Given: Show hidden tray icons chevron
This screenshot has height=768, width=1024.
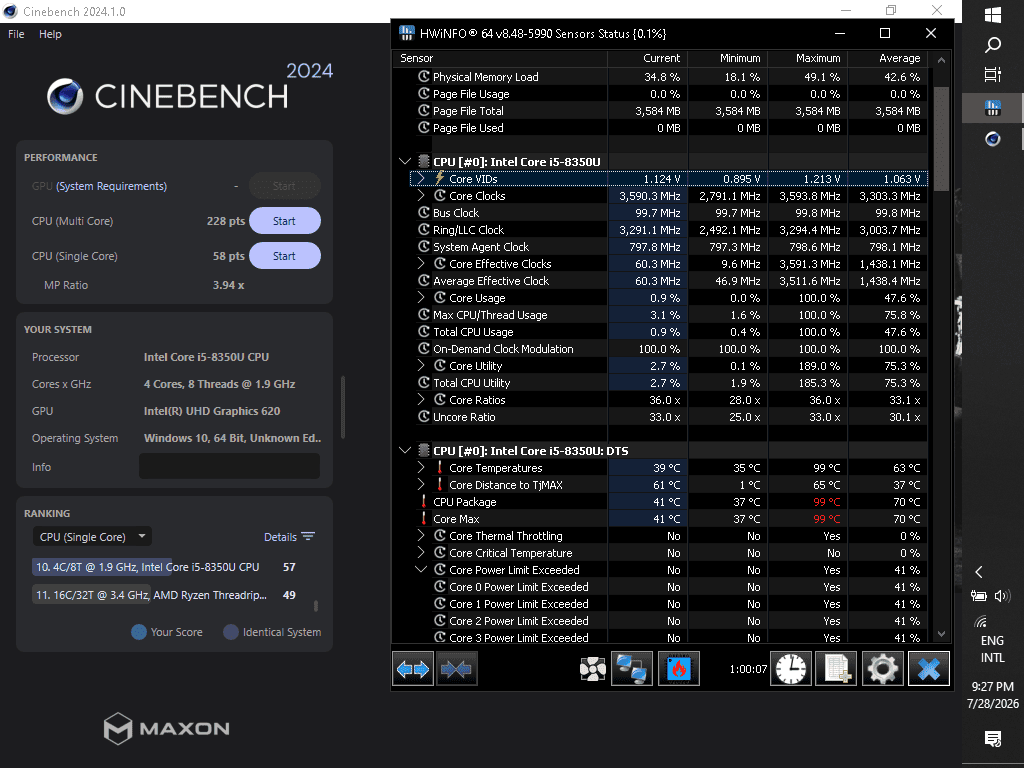Looking at the screenshot, I should click(978, 572).
